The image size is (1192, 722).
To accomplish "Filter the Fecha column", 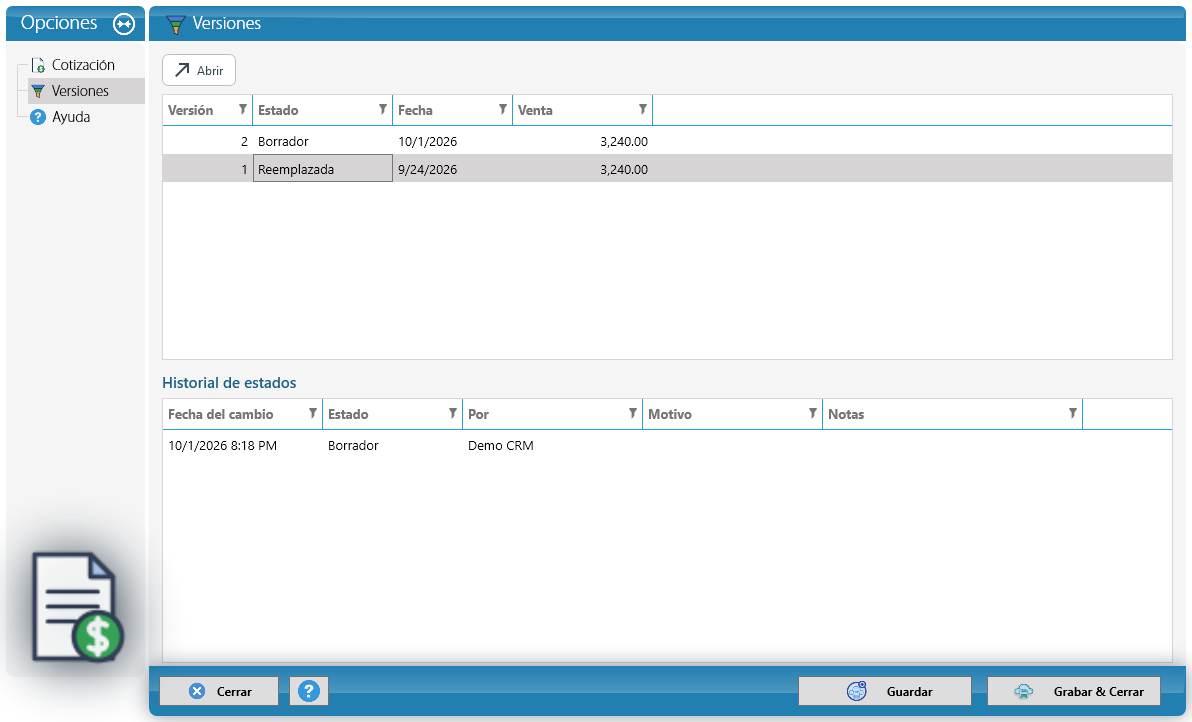I will (502, 109).
